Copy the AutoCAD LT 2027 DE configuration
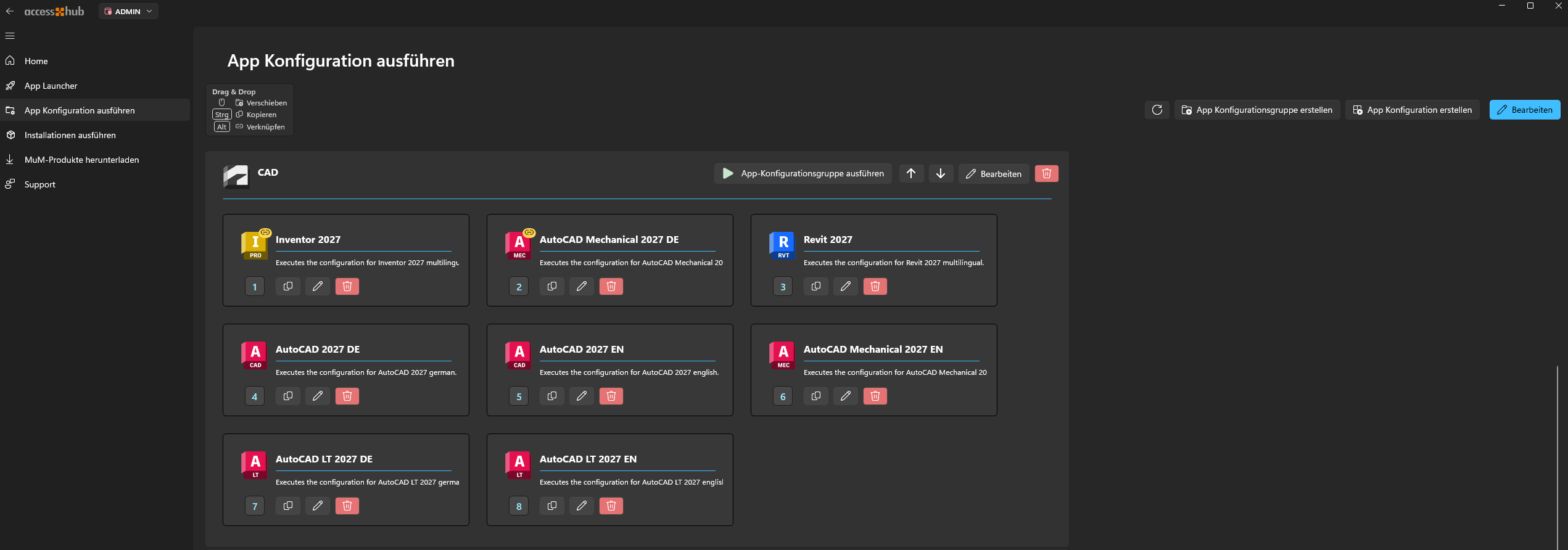 point(288,506)
